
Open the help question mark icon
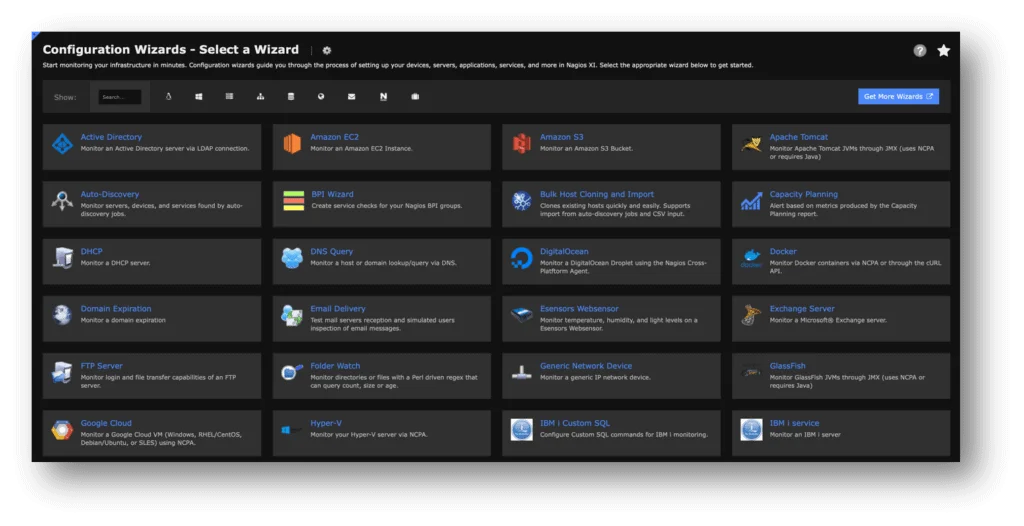click(x=920, y=50)
